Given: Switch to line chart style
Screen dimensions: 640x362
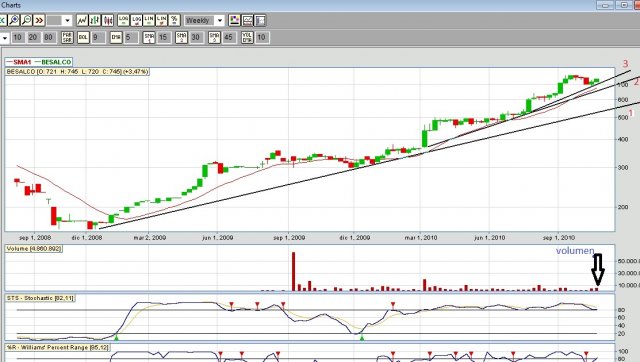Looking at the screenshot, I should pos(82,20).
